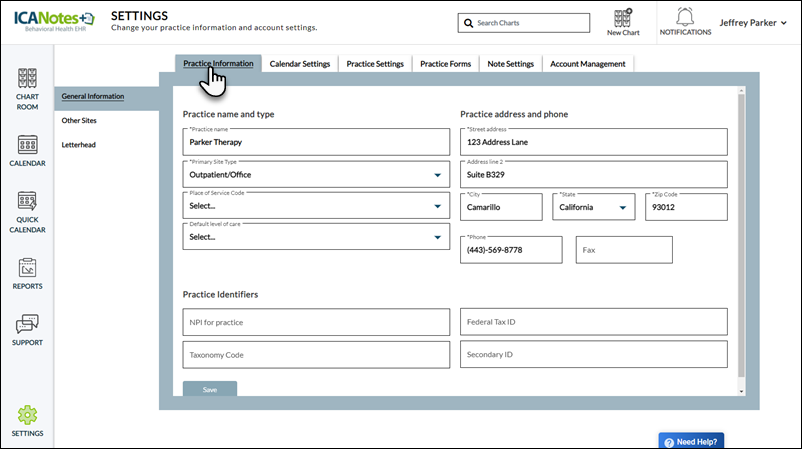Open the State dropdown
The height and width of the screenshot is (449, 802).
624,207
